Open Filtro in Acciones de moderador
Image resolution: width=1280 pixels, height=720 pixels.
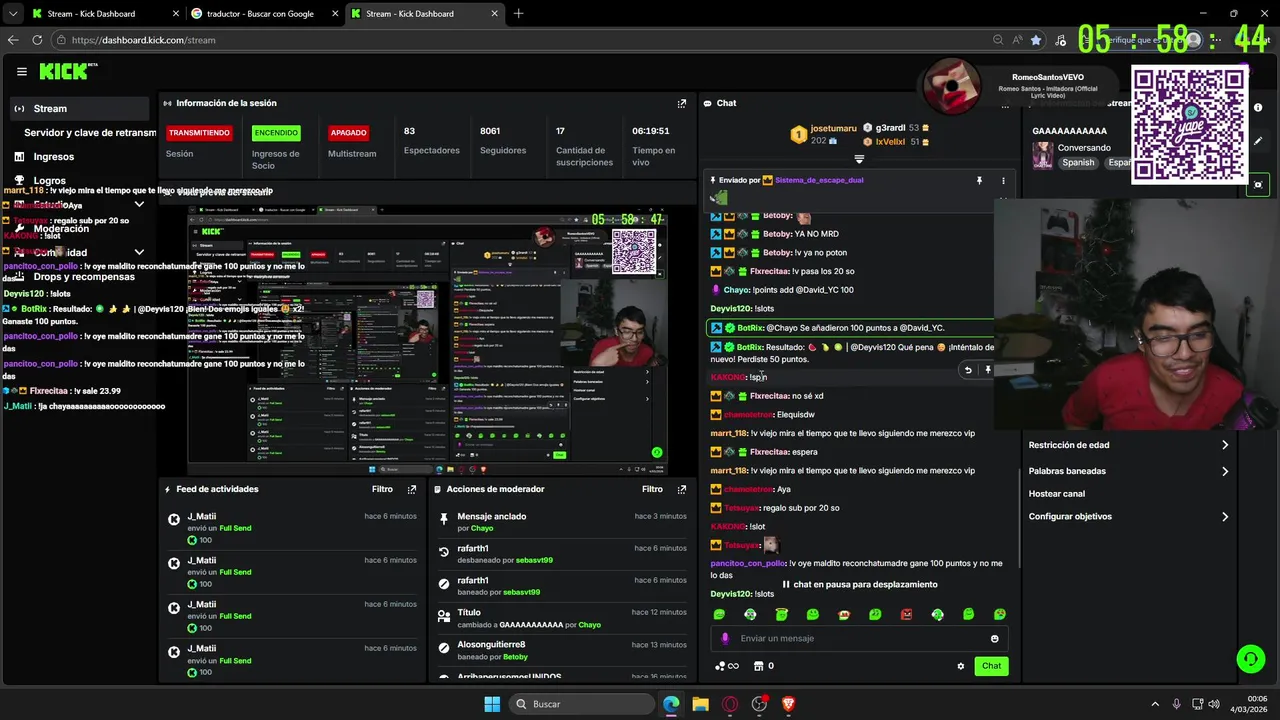tap(652, 489)
